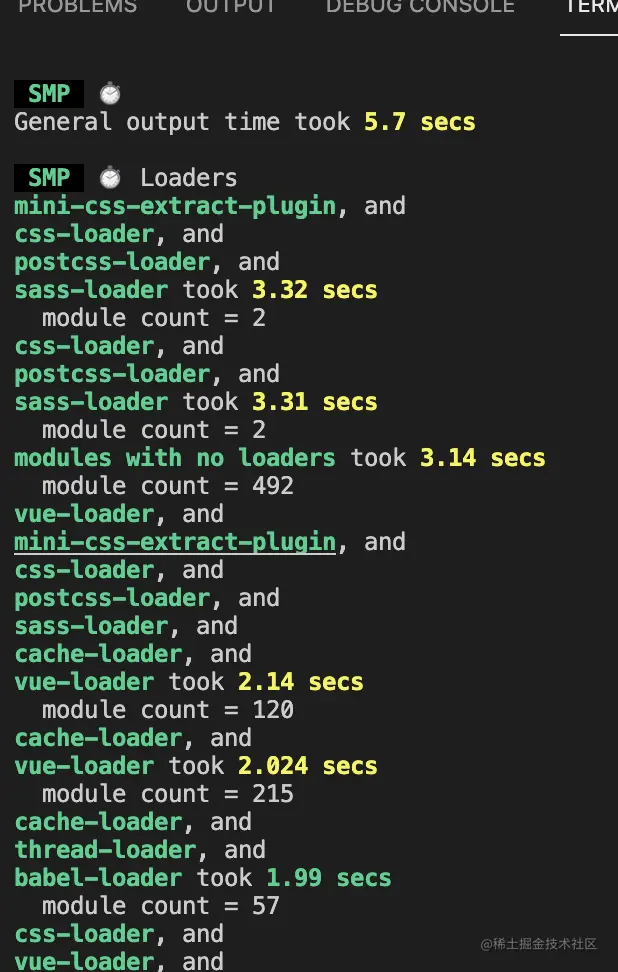618x972 pixels.
Task: Activate the TERMINAL tab at right edge
Action: (591, 8)
